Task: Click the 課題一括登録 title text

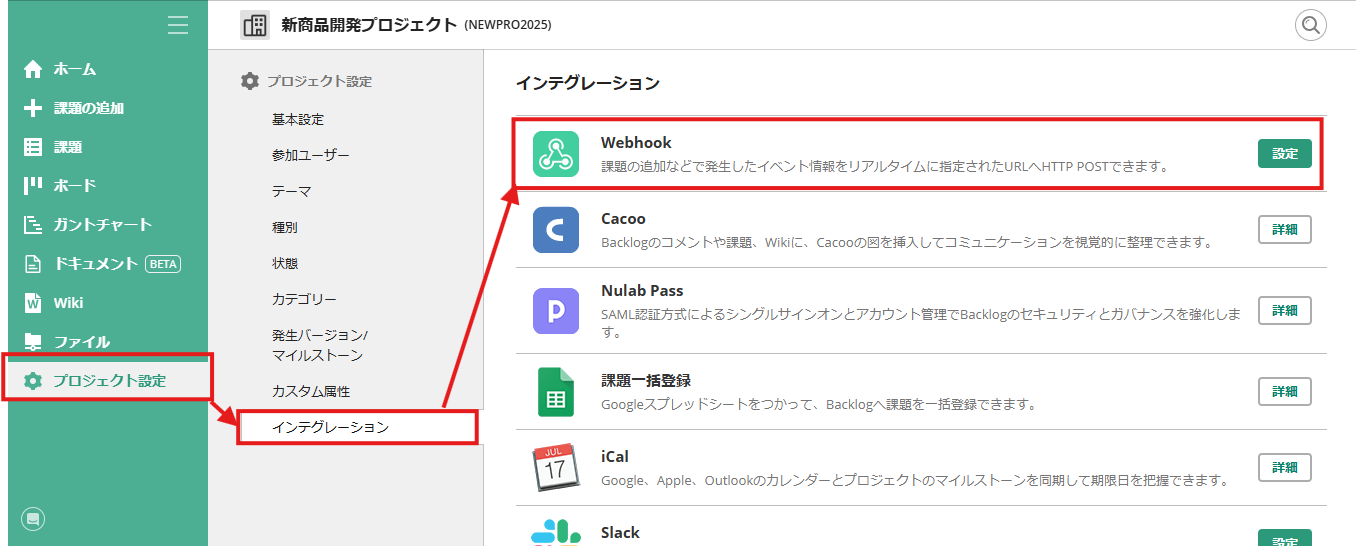Action: click(x=646, y=381)
